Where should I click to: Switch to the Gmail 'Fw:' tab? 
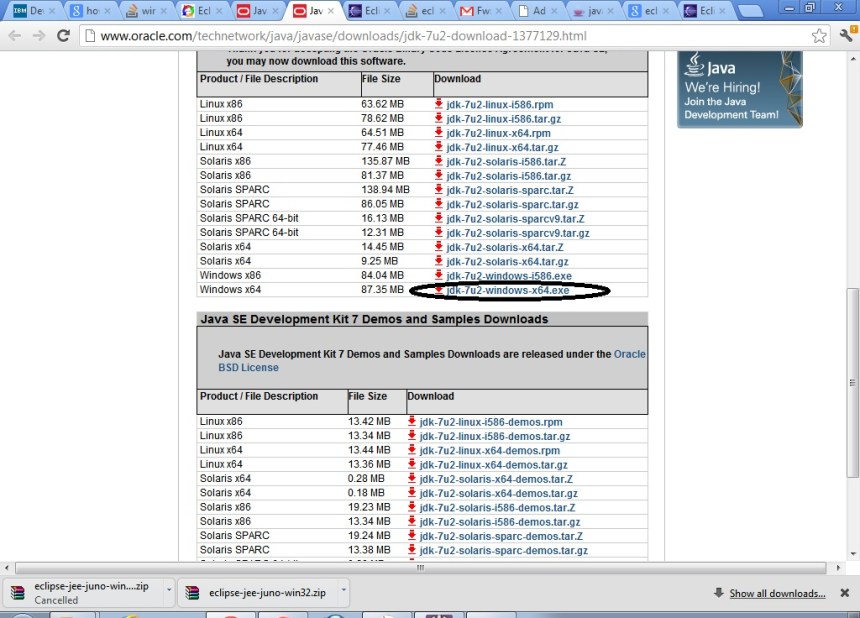point(481,10)
